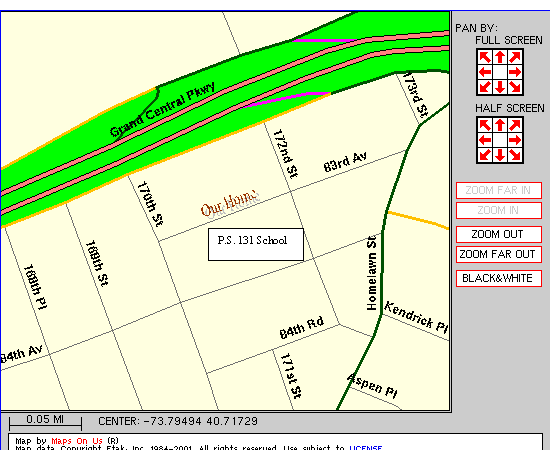Pan full screen up with top arrow

pyautogui.click(x=500, y=57)
